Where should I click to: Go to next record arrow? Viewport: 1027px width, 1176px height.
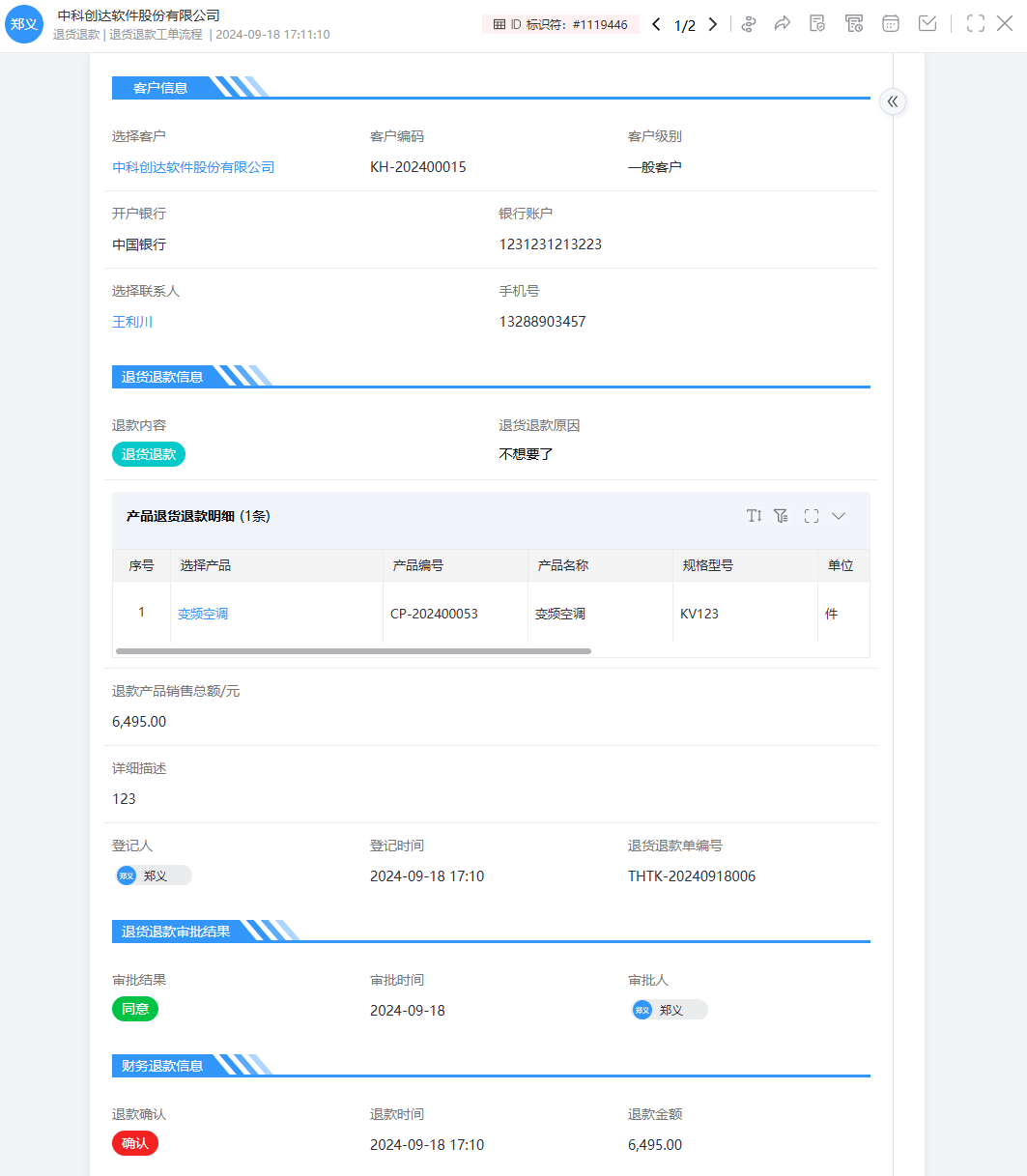pyautogui.click(x=713, y=25)
